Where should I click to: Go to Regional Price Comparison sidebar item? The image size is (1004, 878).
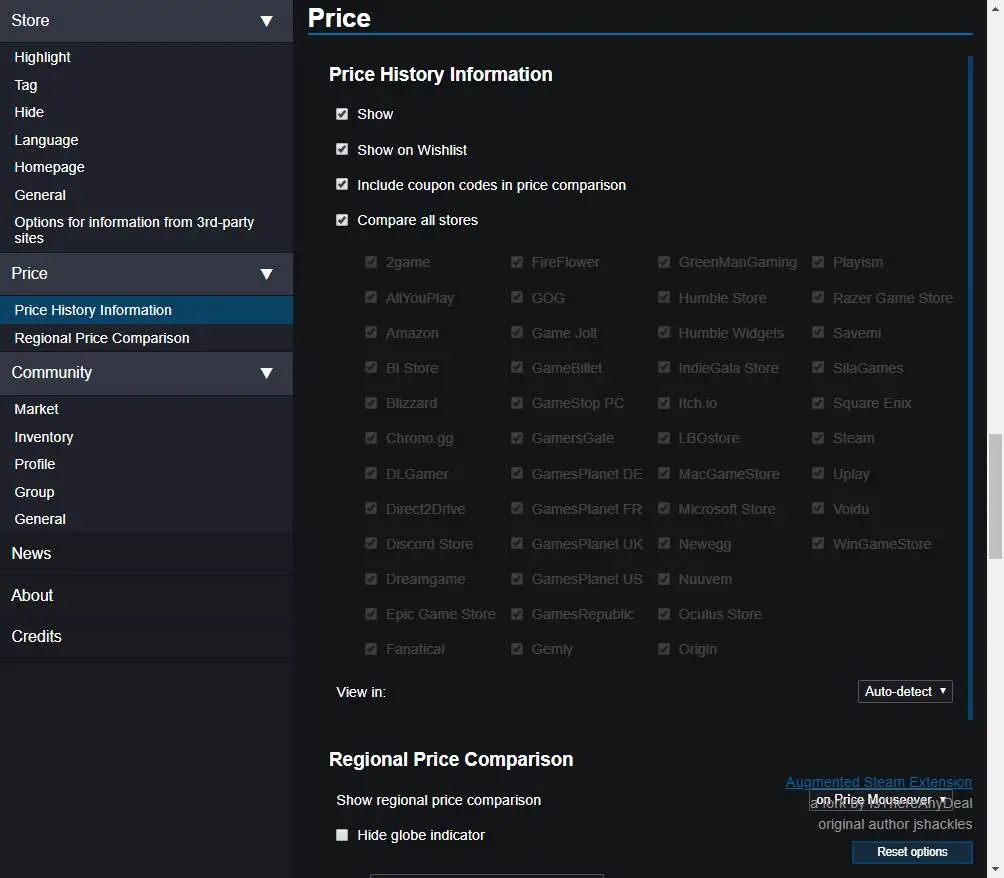click(102, 338)
